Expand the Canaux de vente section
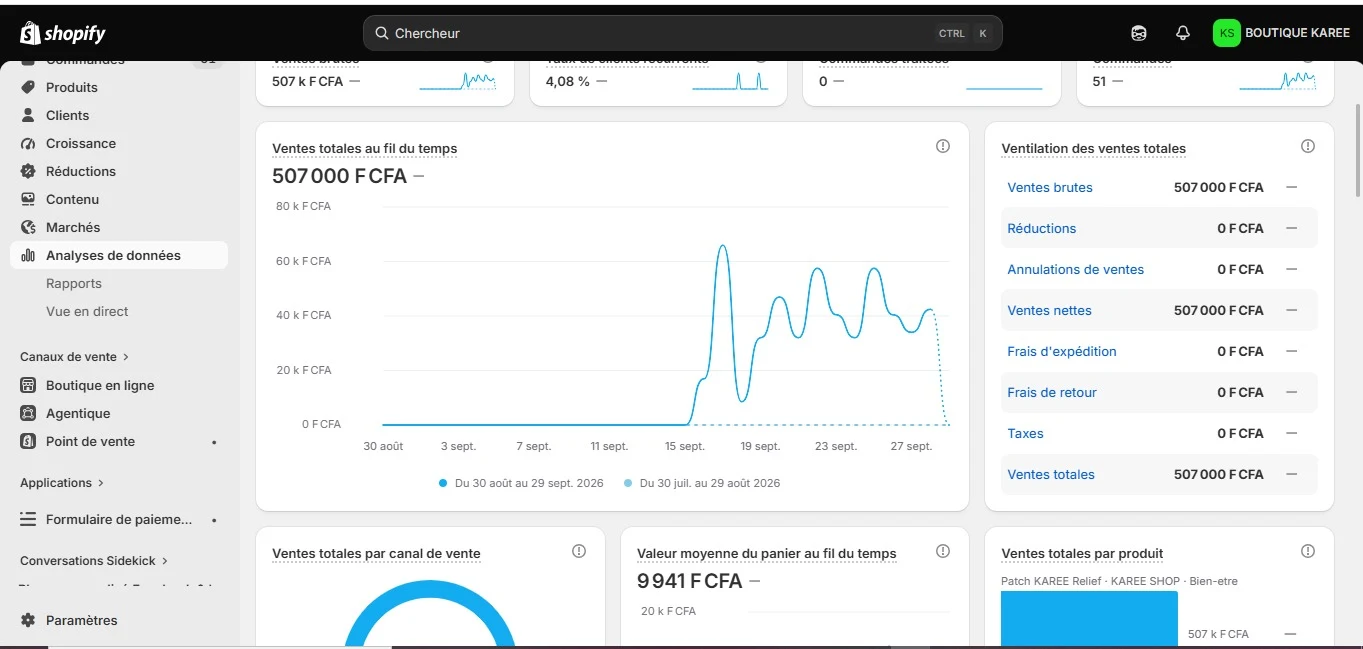Image resolution: width=1363 pixels, height=649 pixels. (x=75, y=357)
